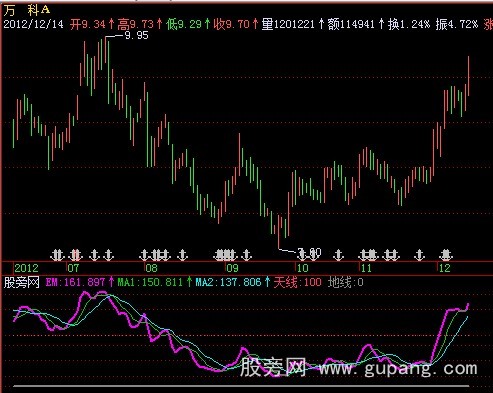Viewport: 493px width, 393px height.
Task: Click the 股旁网 indicator name in sub-panel
Action: (x=22, y=283)
